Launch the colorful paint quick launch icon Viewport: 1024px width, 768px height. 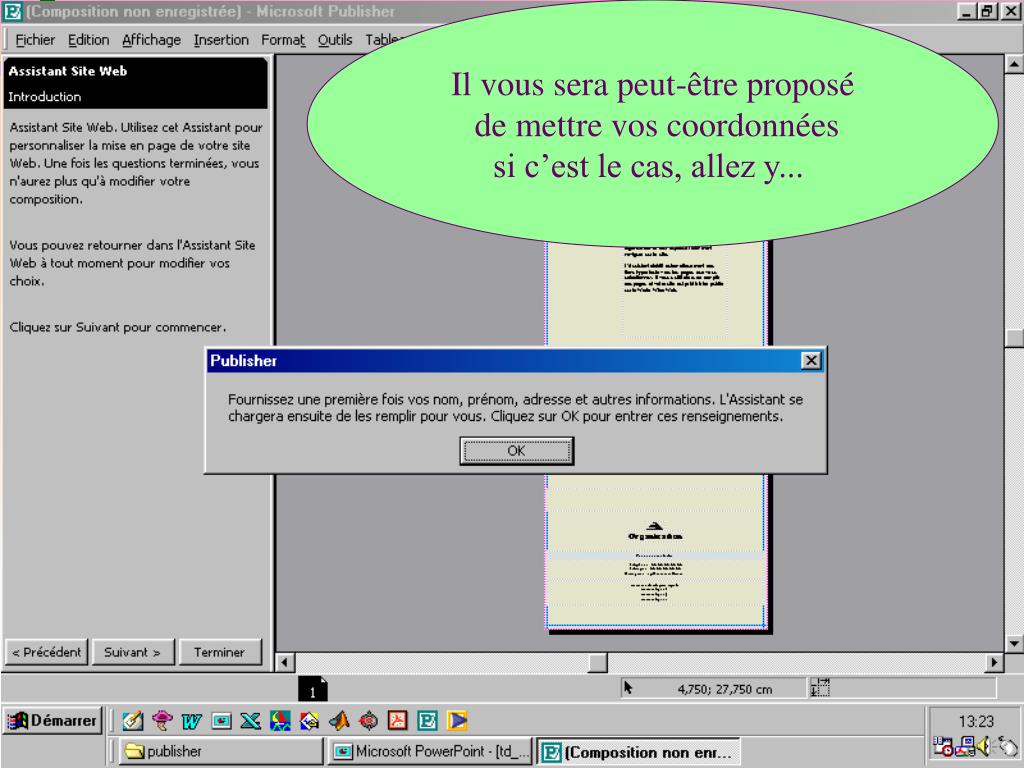[280, 720]
